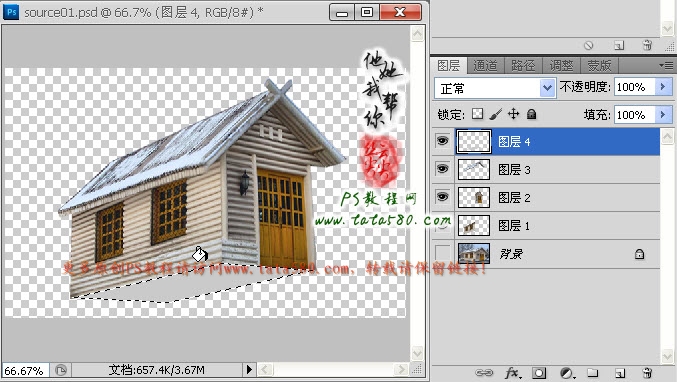Open the blend mode 正常 dropdown

[495, 88]
